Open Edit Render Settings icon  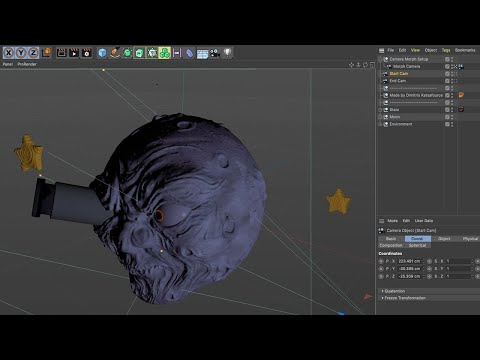tap(87, 53)
